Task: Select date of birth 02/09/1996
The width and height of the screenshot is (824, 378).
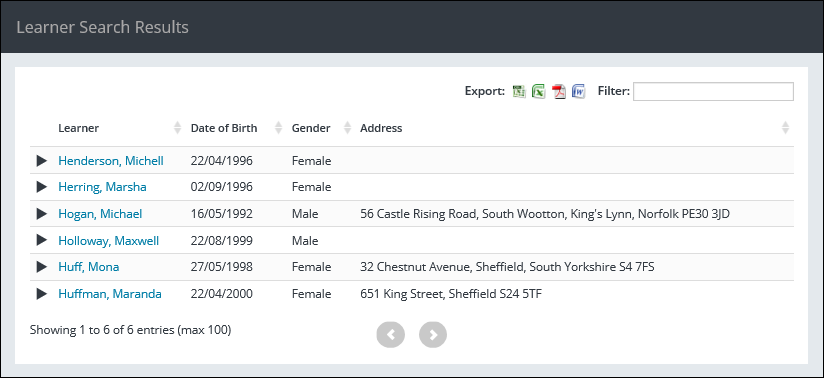Action: click(x=222, y=187)
